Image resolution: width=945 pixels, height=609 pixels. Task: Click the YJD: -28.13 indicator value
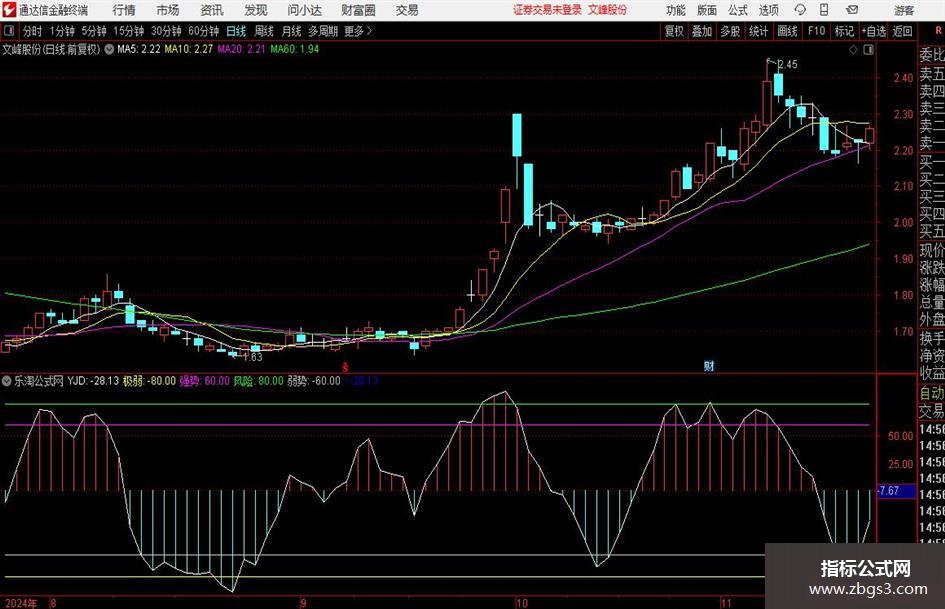[93, 381]
